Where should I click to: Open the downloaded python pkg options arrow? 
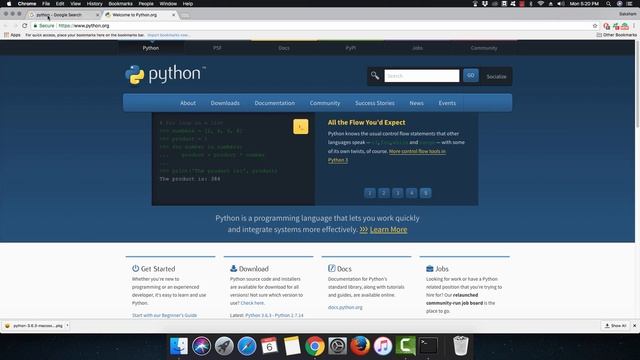tap(67, 326)
